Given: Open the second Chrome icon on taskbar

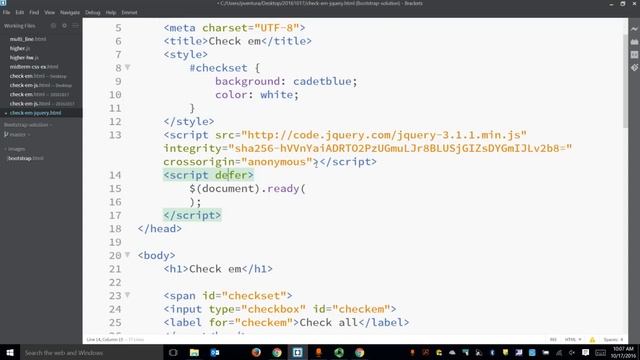Looking at the screenshot, I should point(360,352).
